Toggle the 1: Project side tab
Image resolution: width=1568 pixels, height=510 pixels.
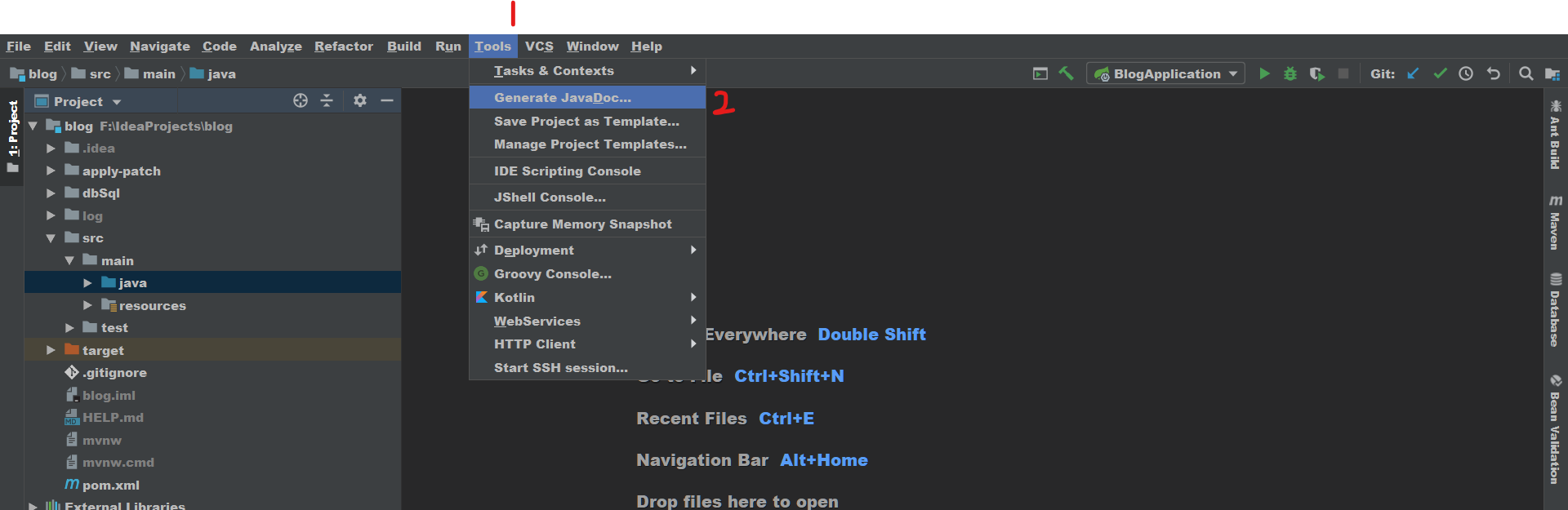pyautogui.click(x=12, y=136)
